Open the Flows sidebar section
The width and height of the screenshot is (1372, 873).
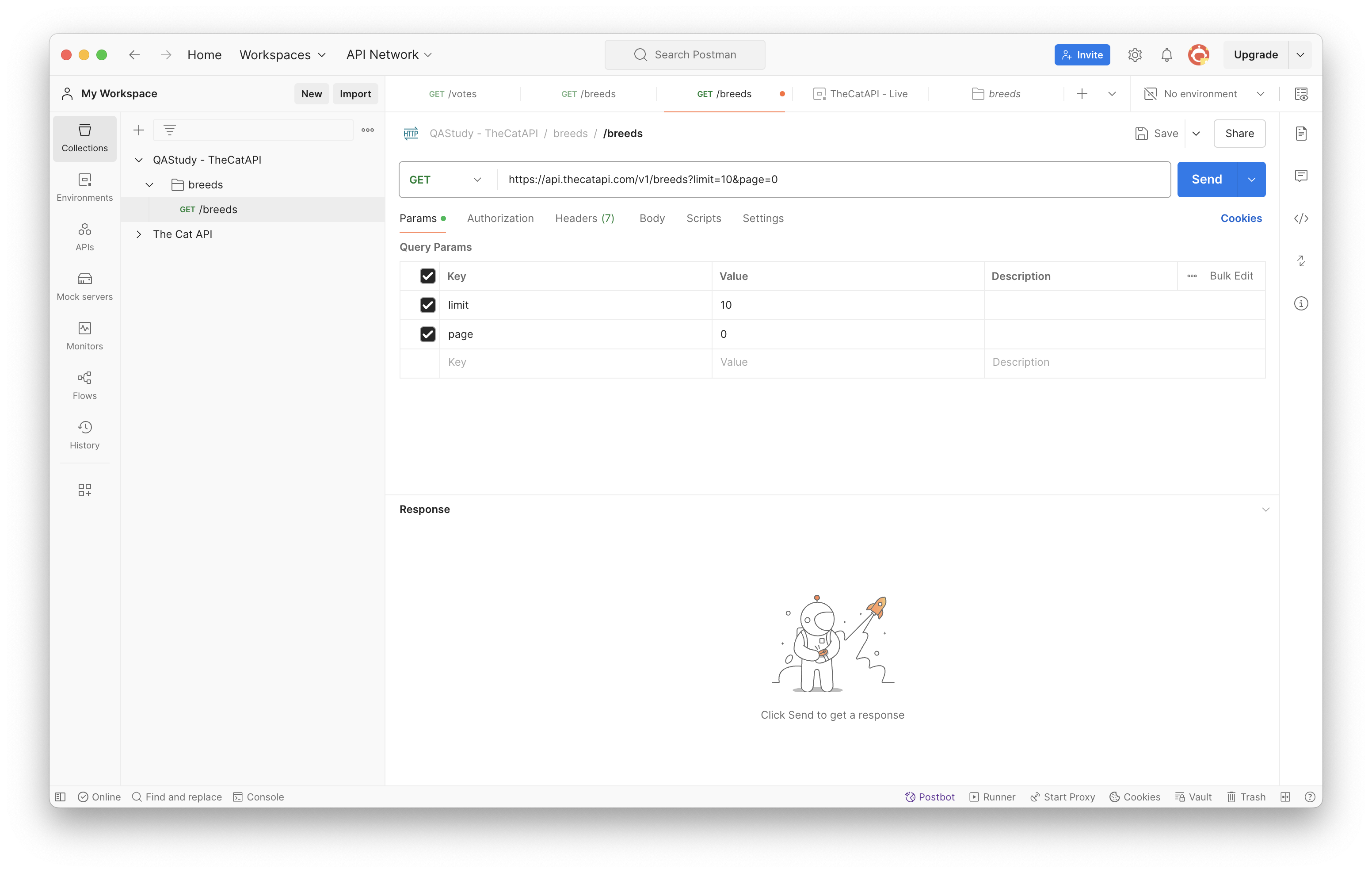84,386
